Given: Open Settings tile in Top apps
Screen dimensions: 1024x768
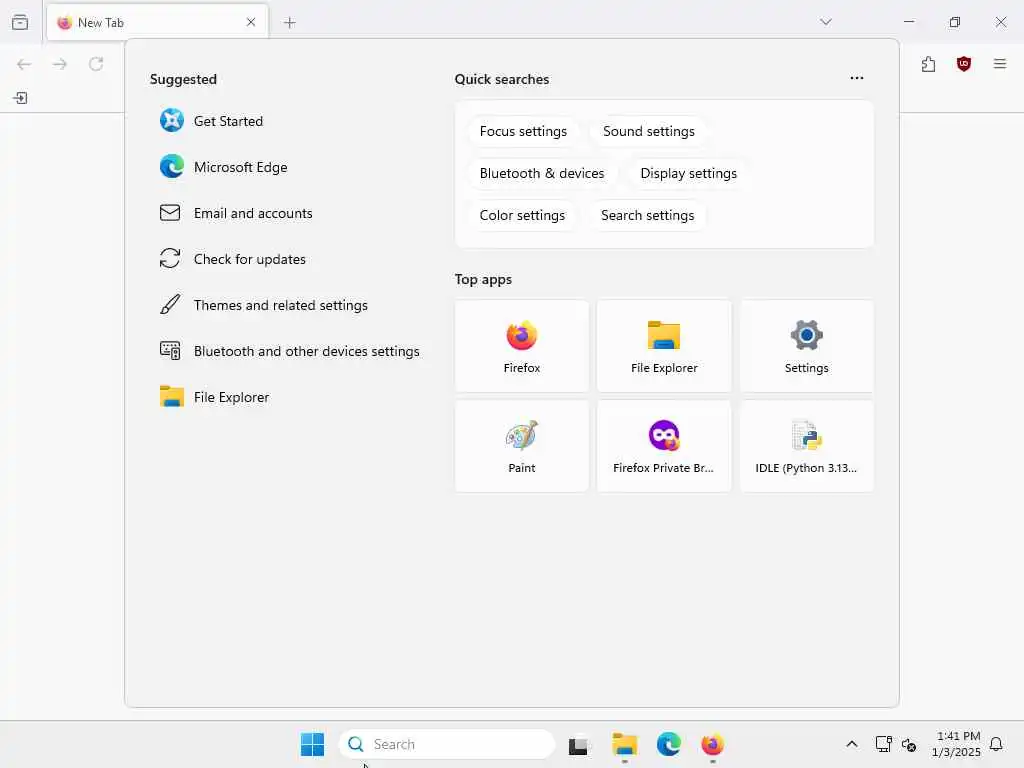Looking at the screenshot, I should [807, 347].
